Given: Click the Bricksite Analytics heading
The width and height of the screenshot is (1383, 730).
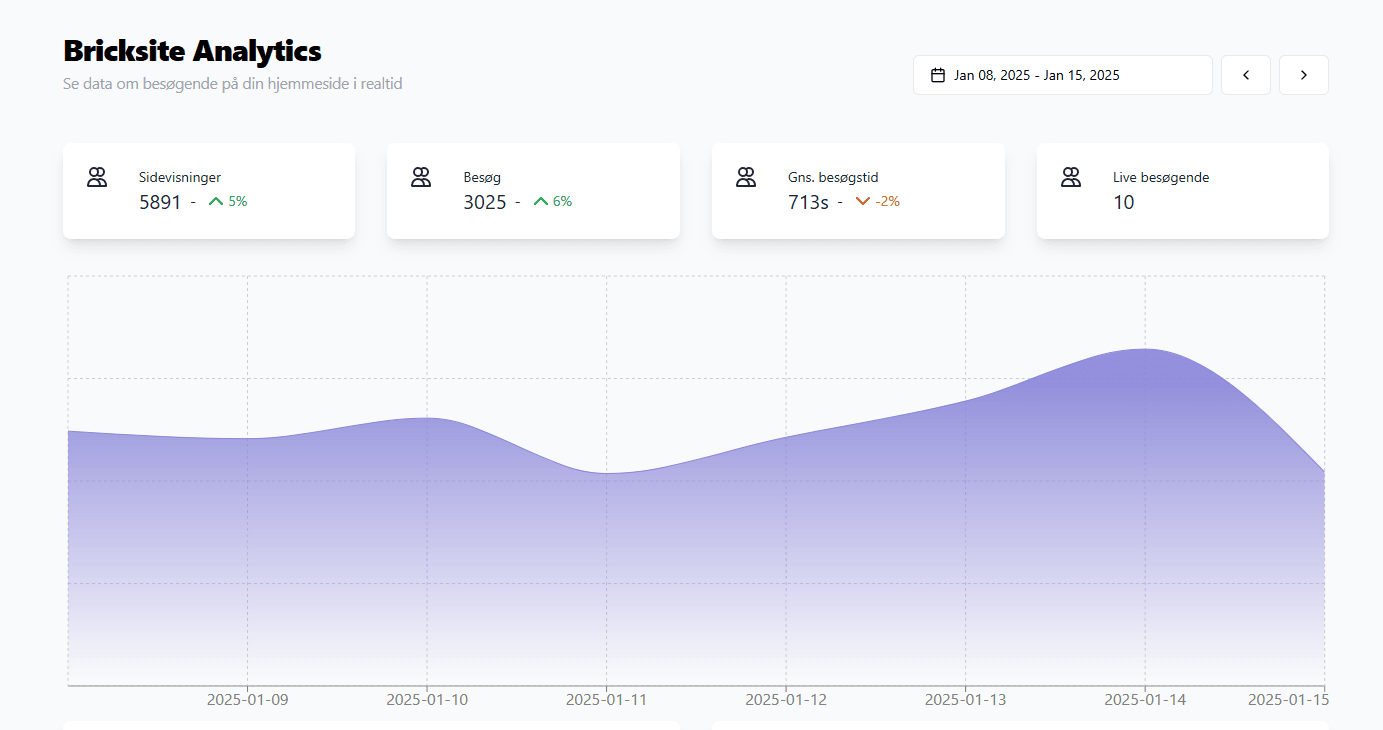Looking at the screenshot, I should 191,51.
